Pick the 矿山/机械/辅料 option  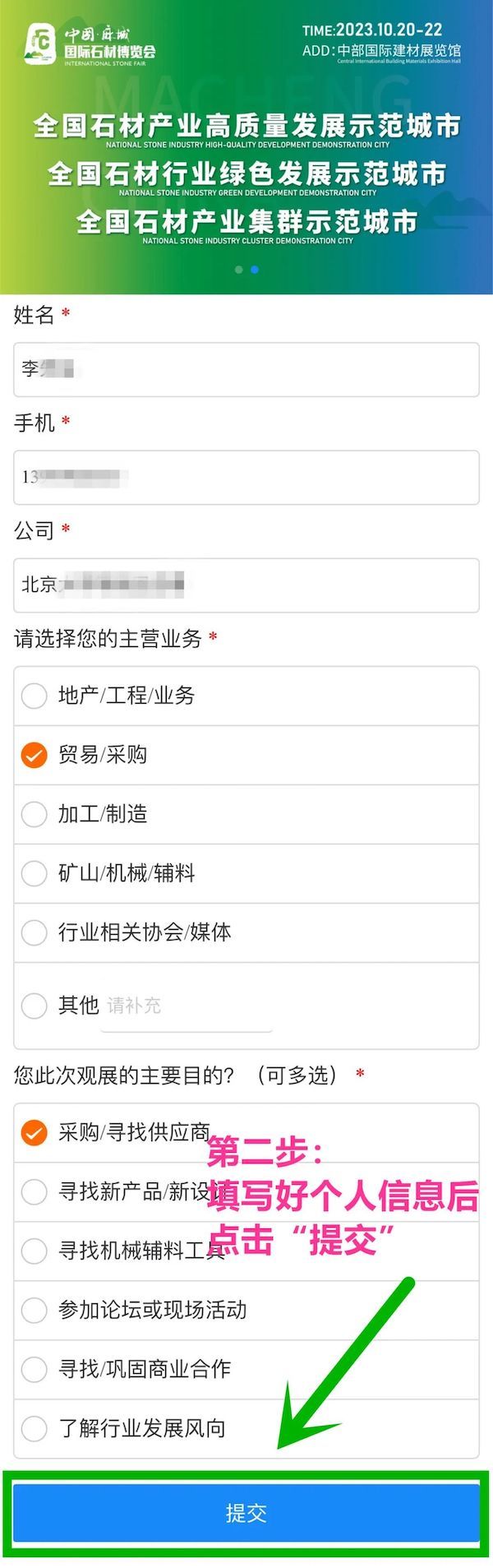[x=34, y=873]
